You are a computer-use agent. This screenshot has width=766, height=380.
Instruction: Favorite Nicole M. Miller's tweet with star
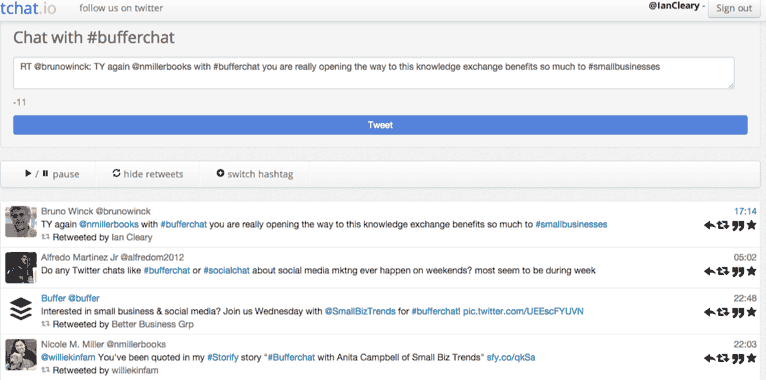(x=751, y=359)
